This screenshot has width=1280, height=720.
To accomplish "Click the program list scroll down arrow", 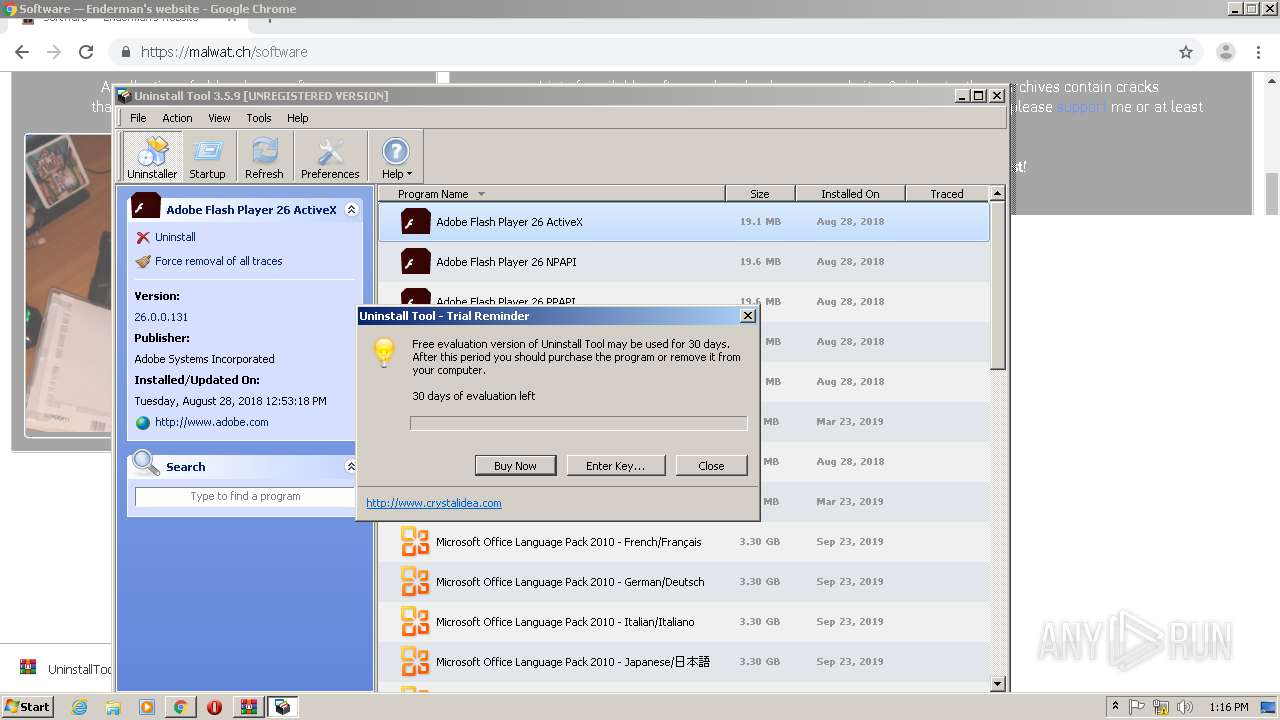I will pyautogui.click(x=997, y=684).
